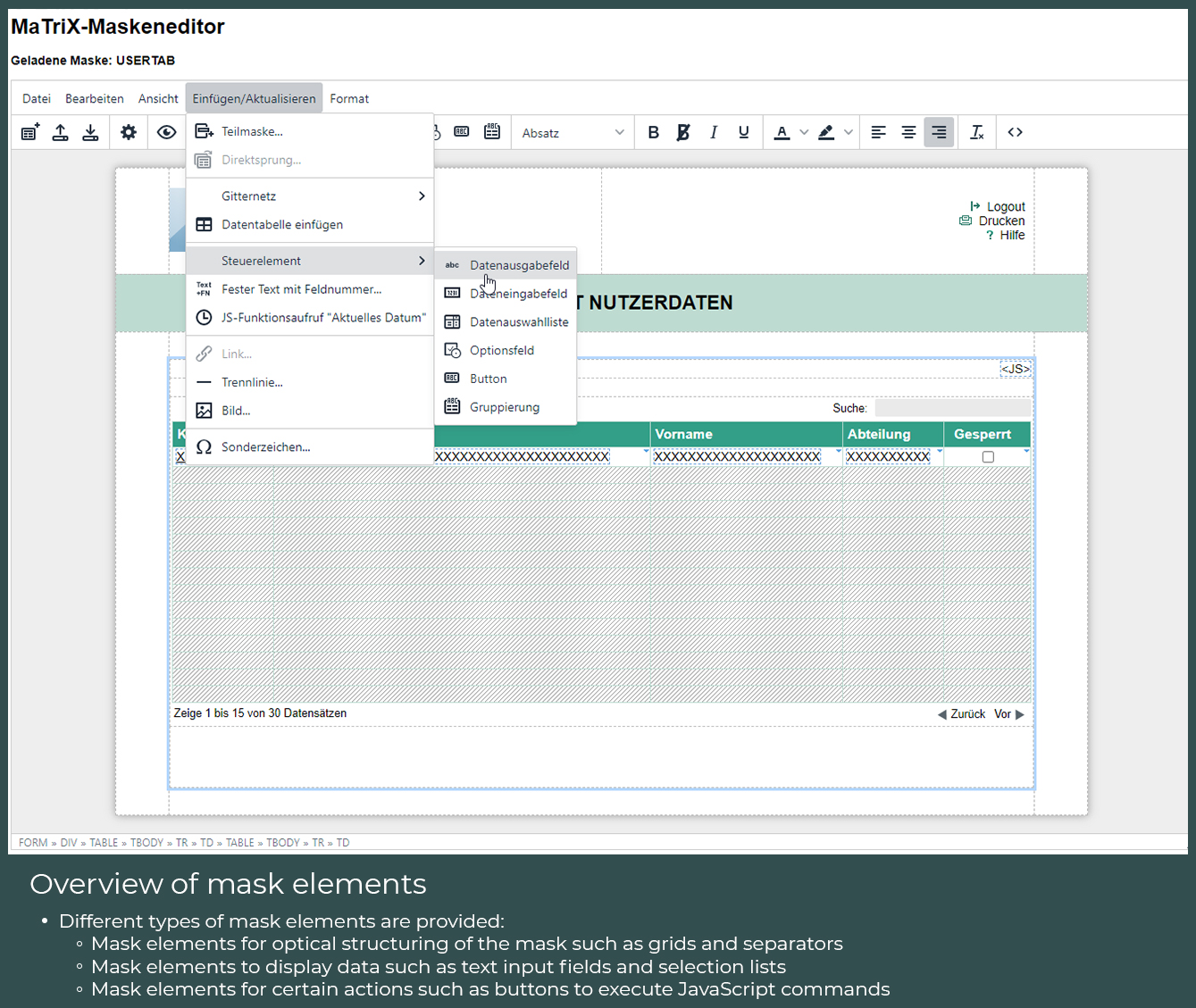This screenshot has width=1196, height=1008.
Task: Click the Logout link
Action: click(998, 206)
